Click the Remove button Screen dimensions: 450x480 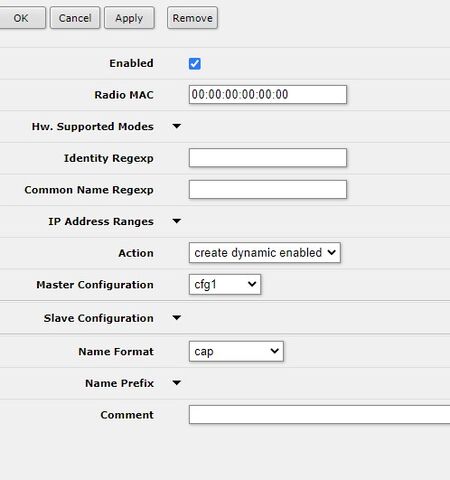[192, 18]
